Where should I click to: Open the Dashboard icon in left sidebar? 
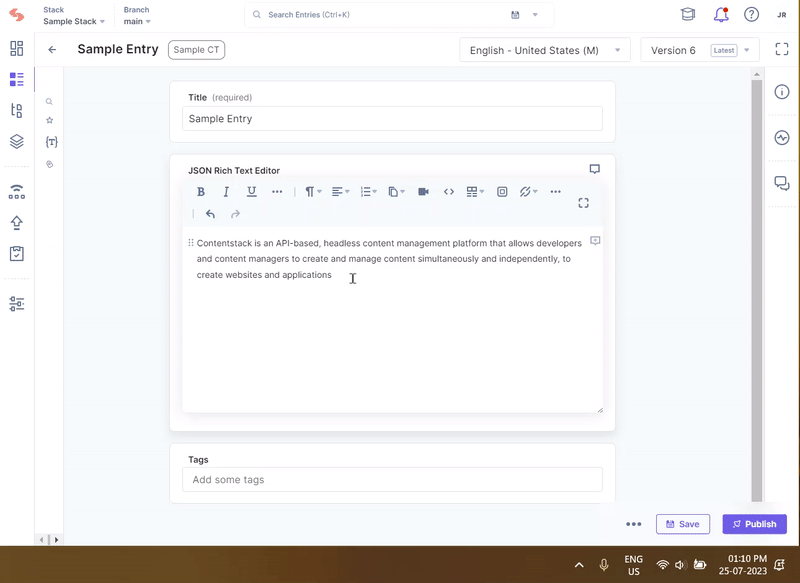tap(16, 48)
